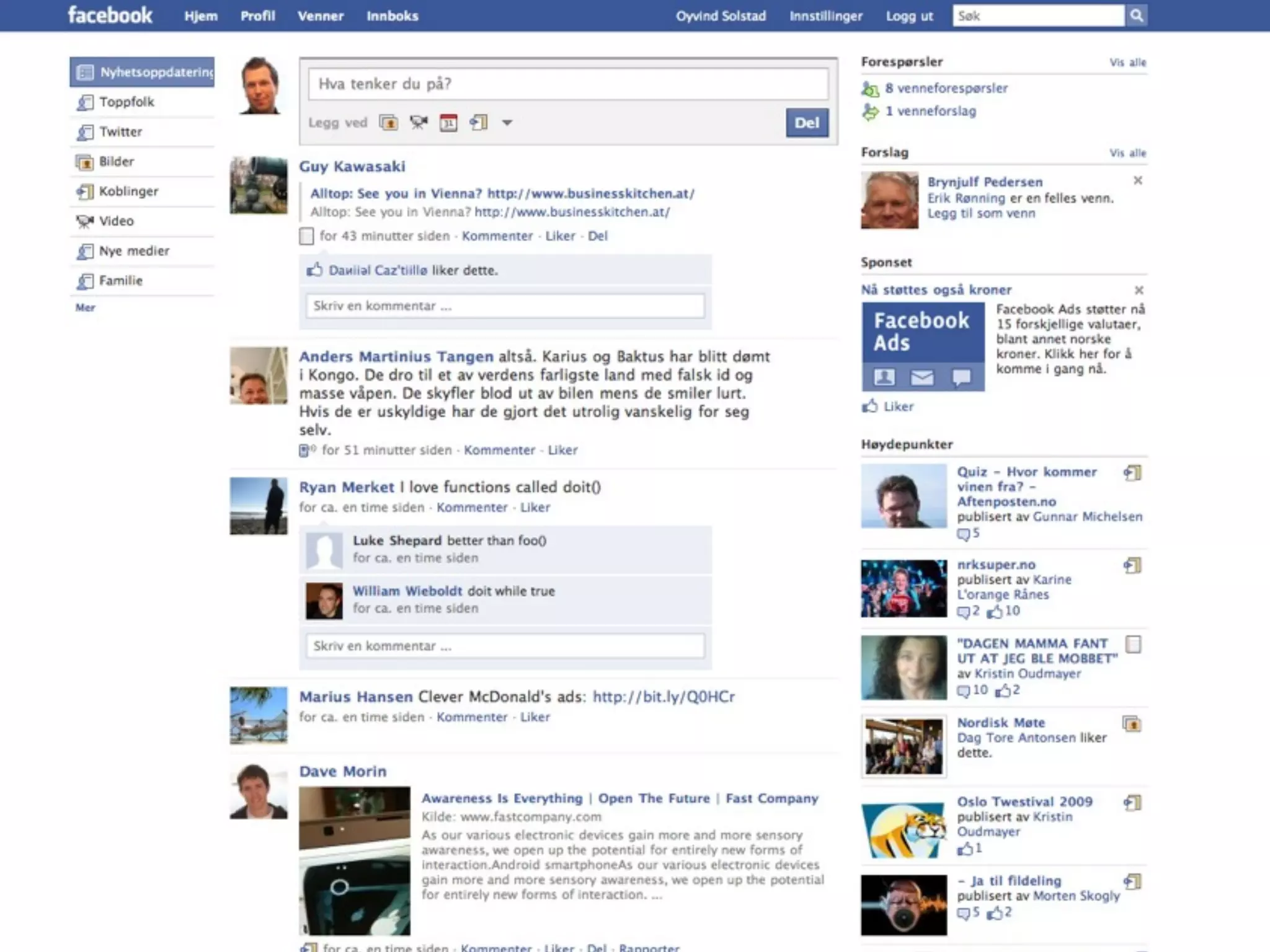Close the sponsored Facebook Ads box
This screenshot has height=952, width=1270.
[1139, 290]
